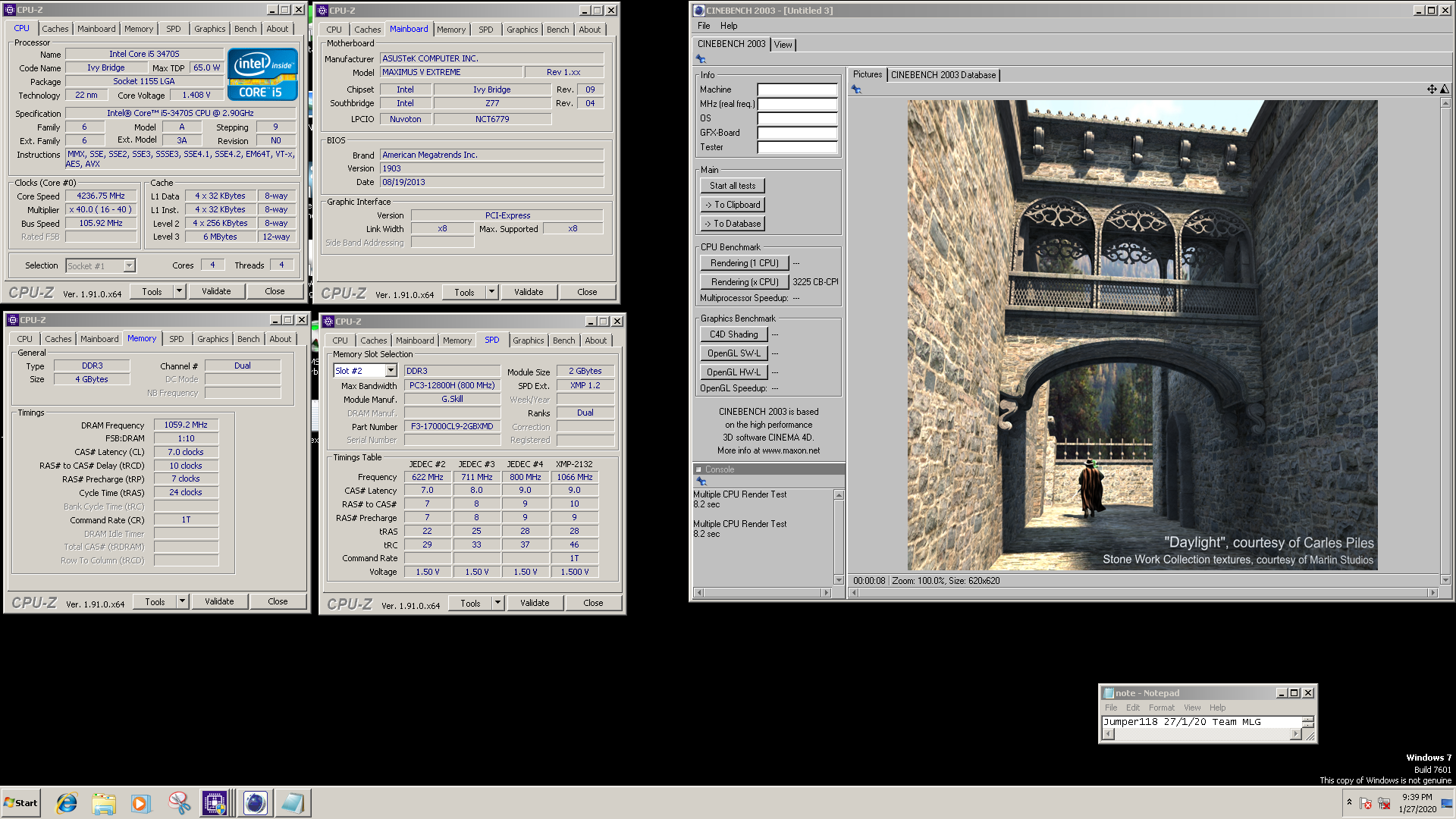Viewport: 1456px width, 819px height.
Task: Click the Show desktop icon beside the clock
Action: point(1447,803)
